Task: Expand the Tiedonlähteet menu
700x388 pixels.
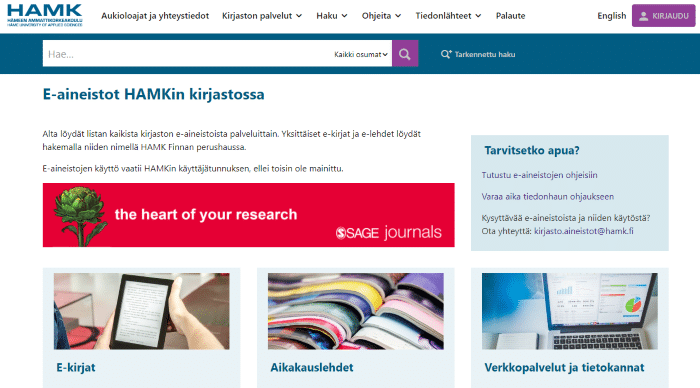Action: pos(448,16)
